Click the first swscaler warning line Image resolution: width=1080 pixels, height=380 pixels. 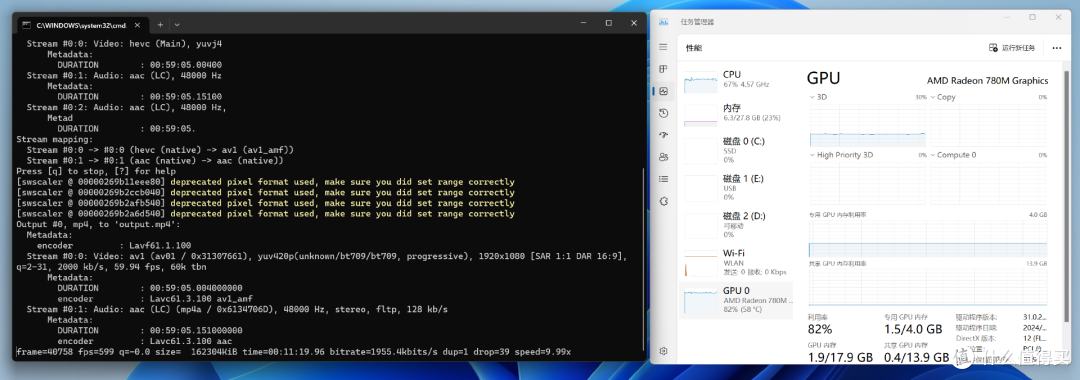pos(265,182)
